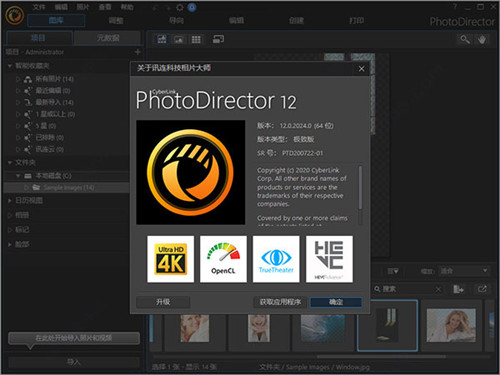The width and height of the screenshot is (500, 375).
Task: Select the zoom magnifier tool
Action: click(465, 39)
